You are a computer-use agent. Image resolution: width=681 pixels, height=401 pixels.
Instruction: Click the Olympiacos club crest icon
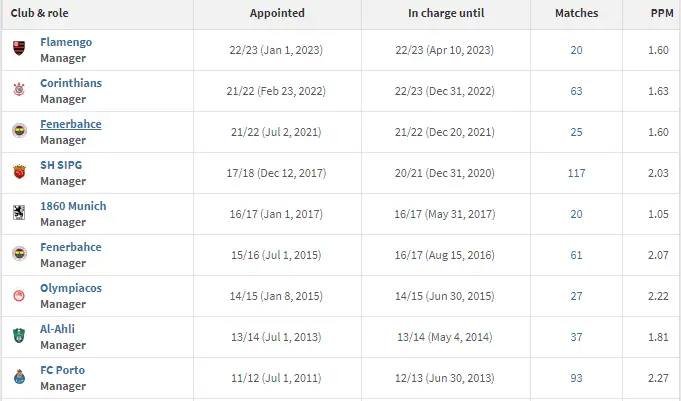19,296
